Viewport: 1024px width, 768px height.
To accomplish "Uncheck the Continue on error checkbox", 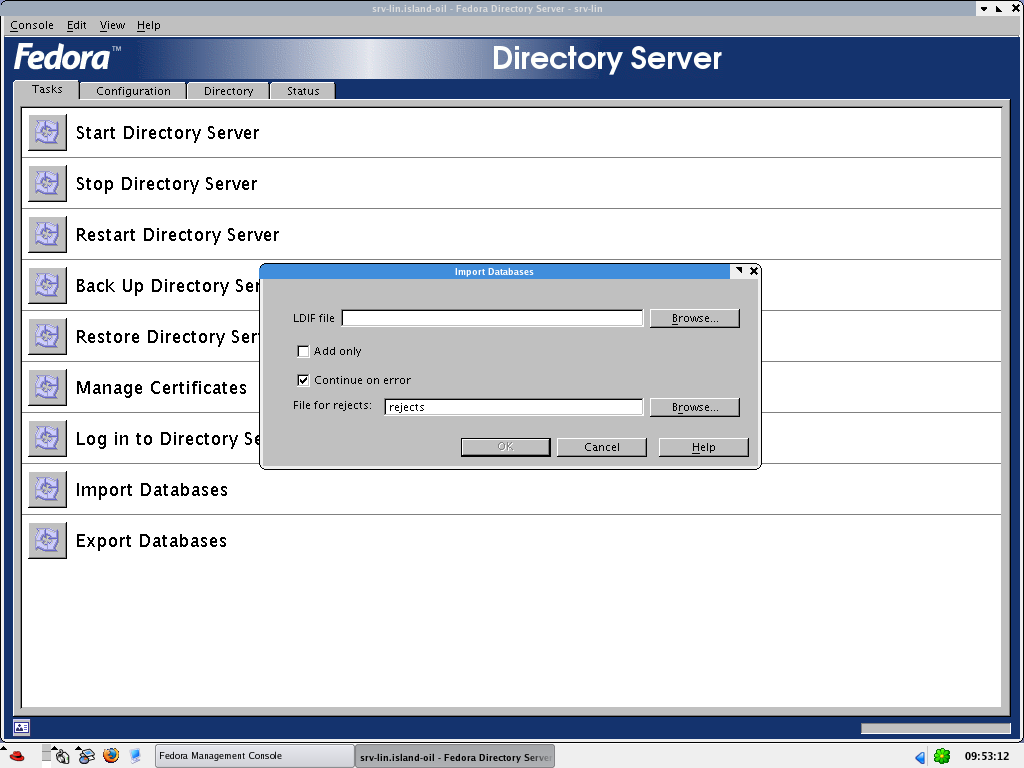I will [303, 380].
